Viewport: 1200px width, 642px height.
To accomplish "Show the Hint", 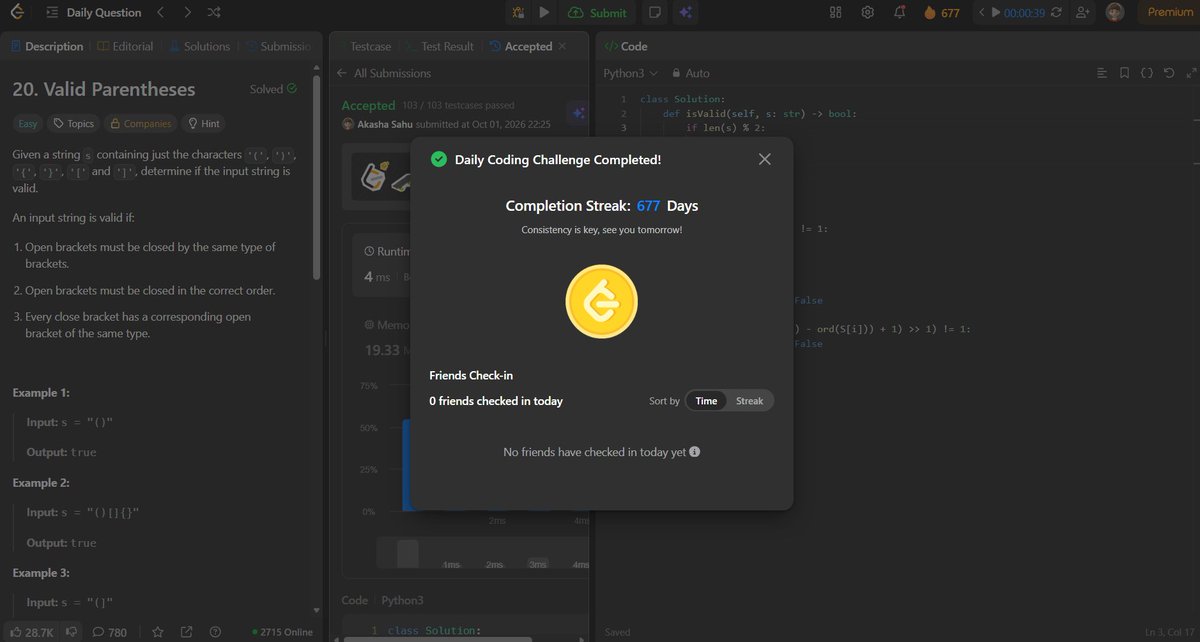I will coord(203,124).
